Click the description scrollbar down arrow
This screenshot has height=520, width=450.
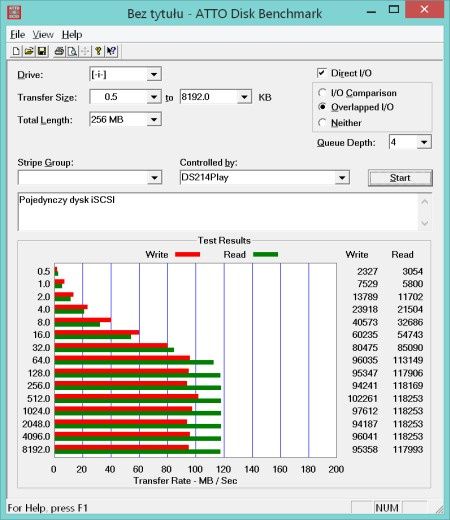[x=425, y=222]
